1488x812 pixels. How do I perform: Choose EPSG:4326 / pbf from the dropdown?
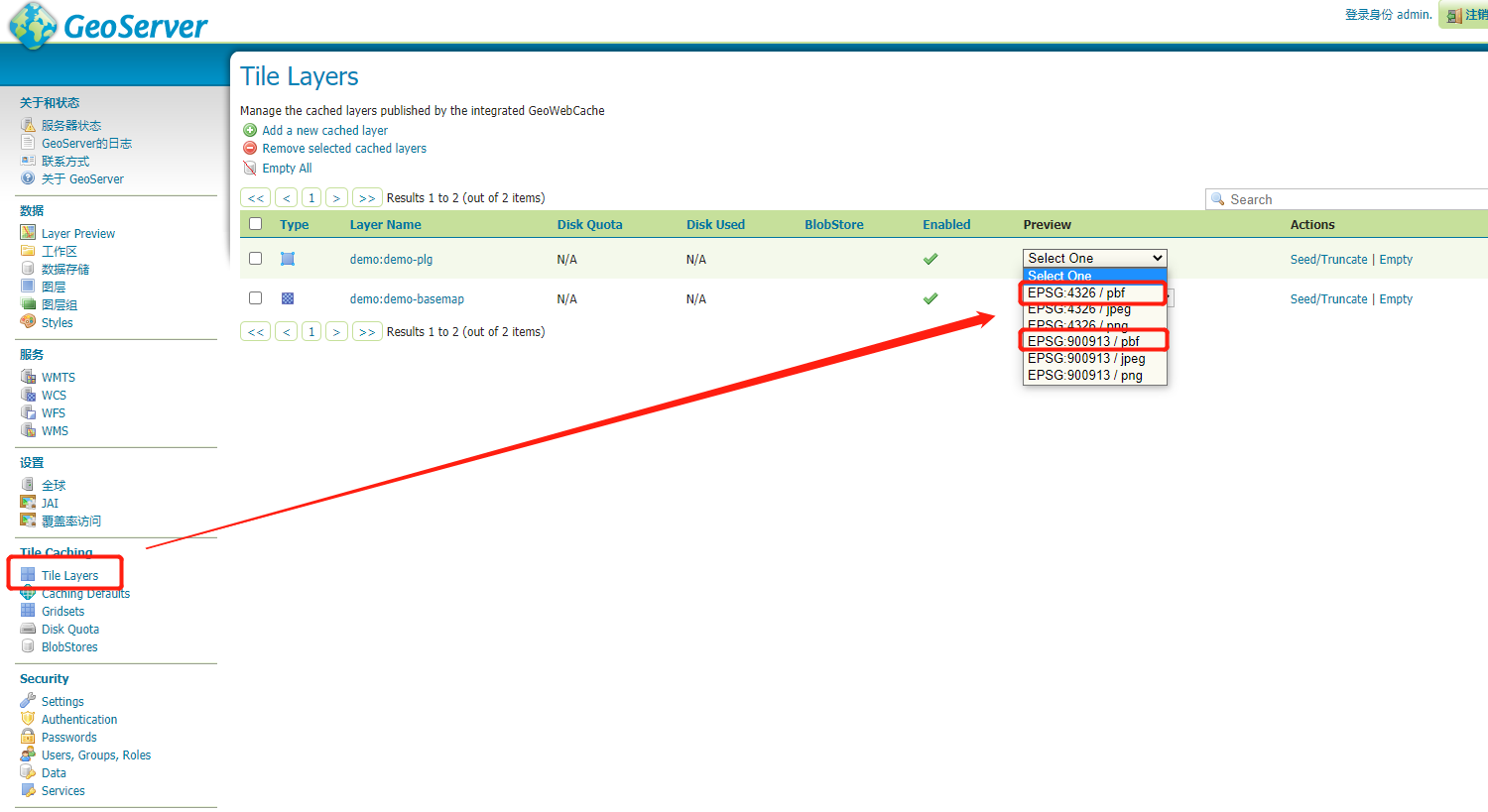point(1095,292)
